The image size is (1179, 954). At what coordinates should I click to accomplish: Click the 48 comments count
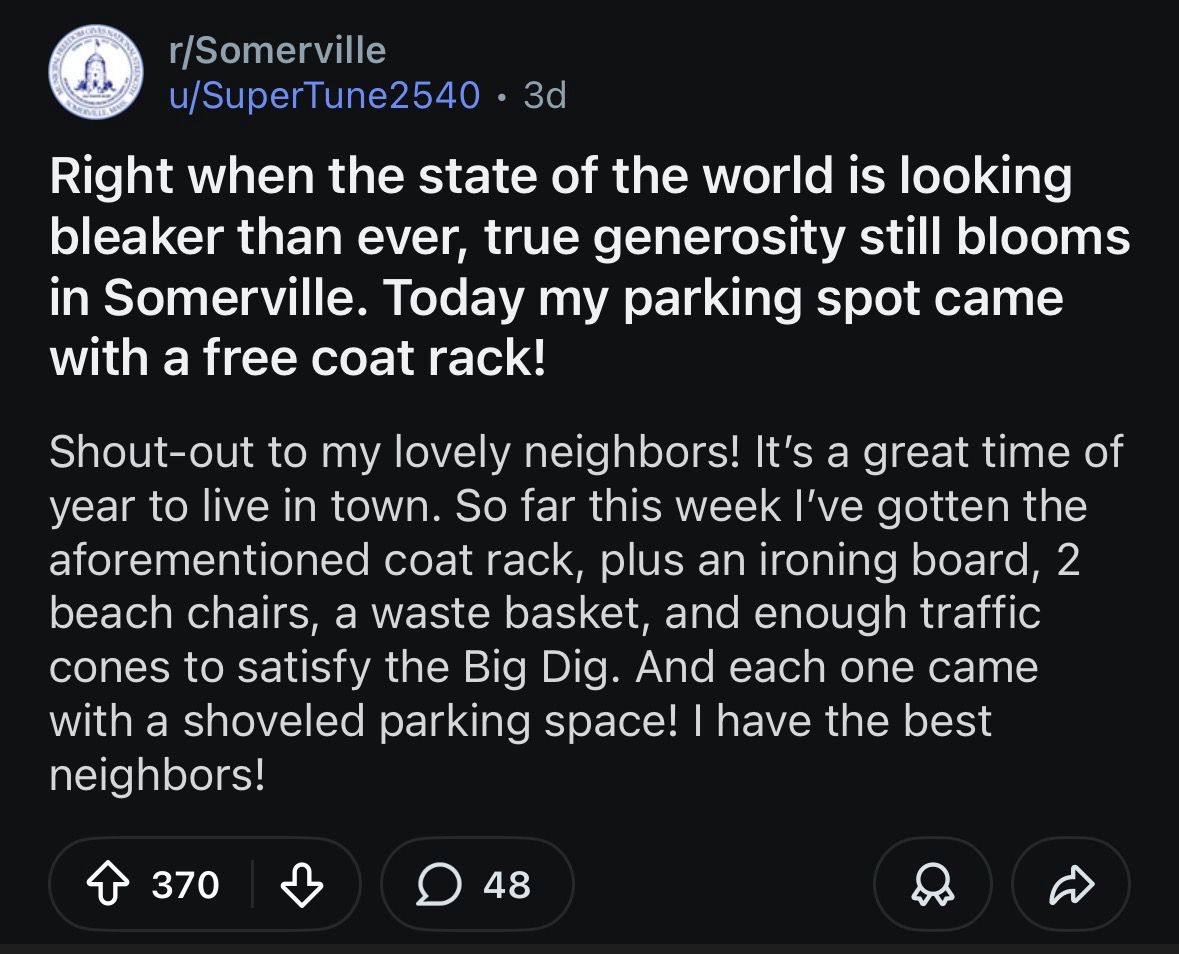507,884
